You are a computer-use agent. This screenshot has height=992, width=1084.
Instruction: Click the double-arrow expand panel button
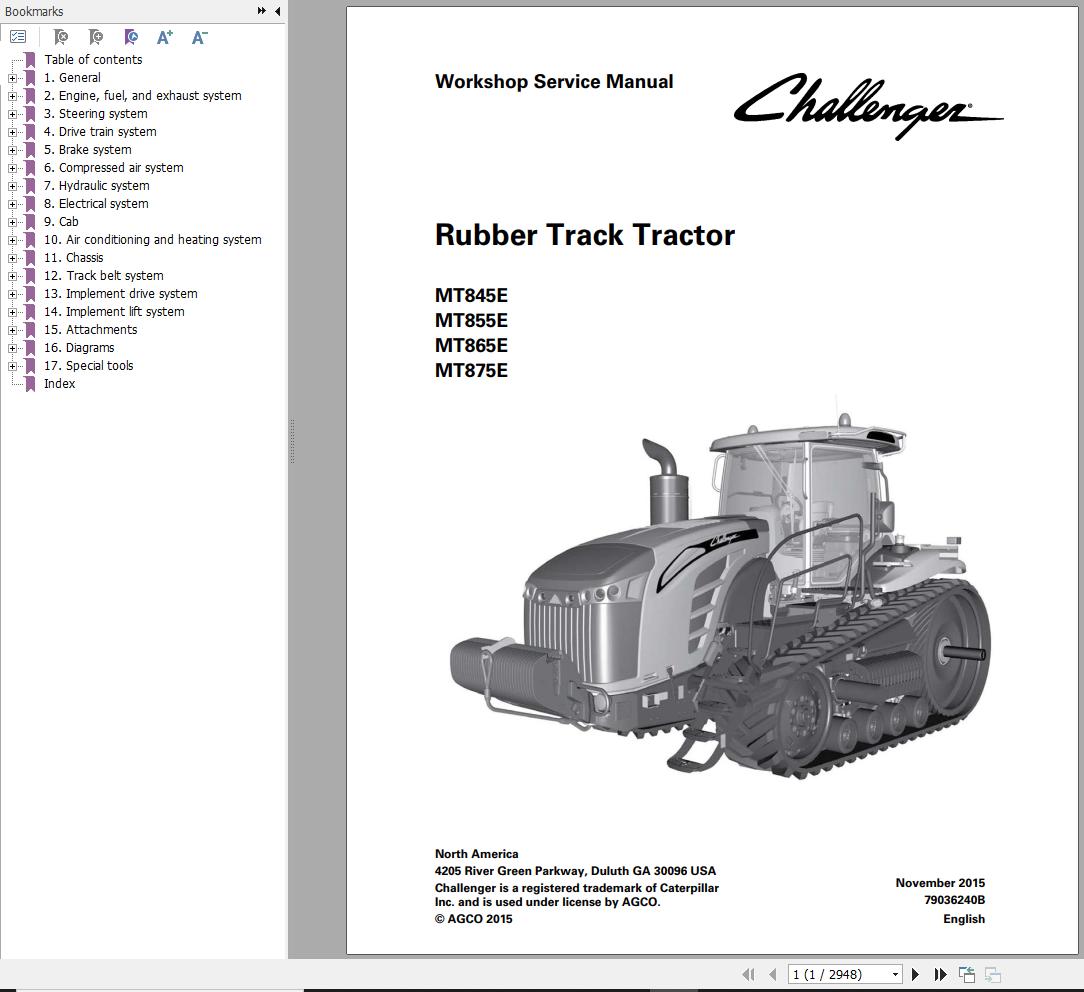[x=262, y=11]
